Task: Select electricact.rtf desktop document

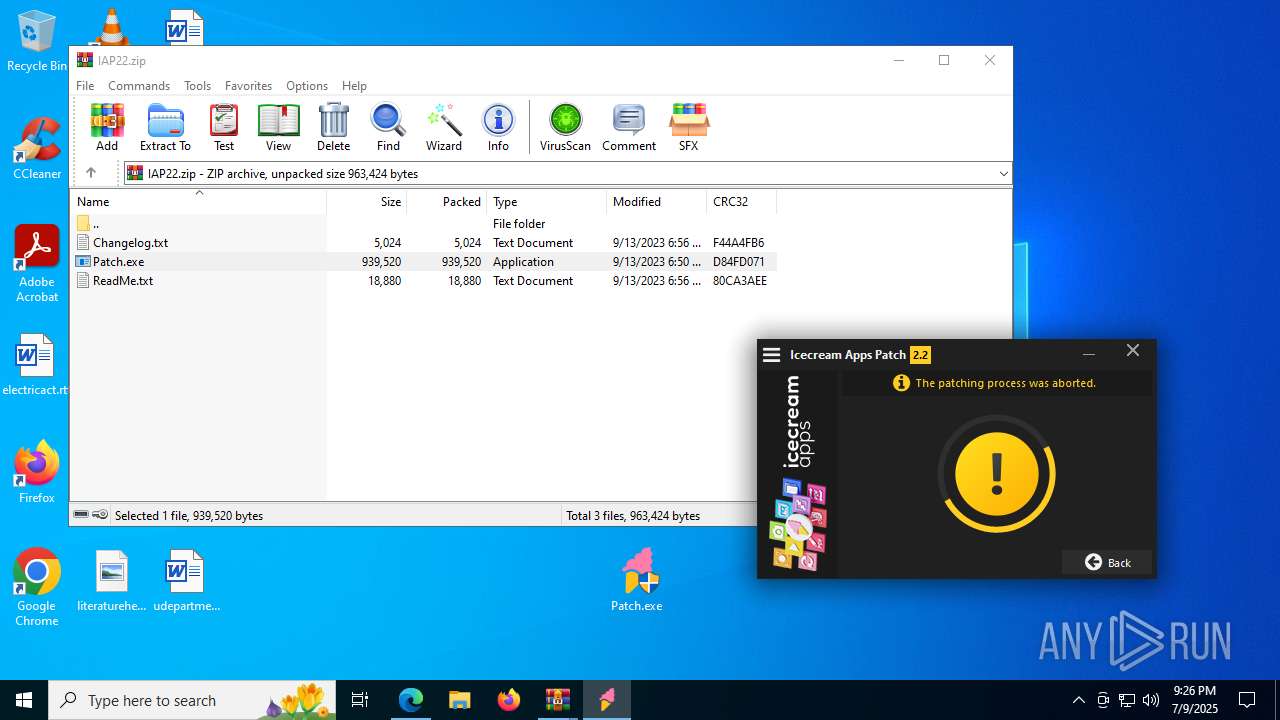Action: coord(37,365)
